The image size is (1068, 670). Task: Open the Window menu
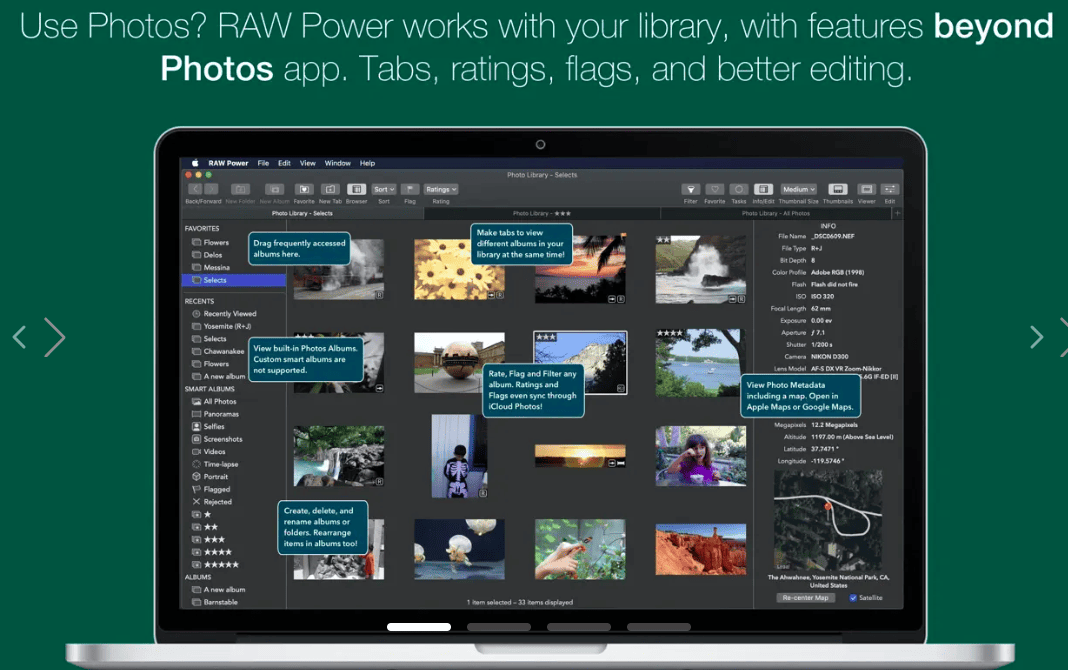[337, 163]
